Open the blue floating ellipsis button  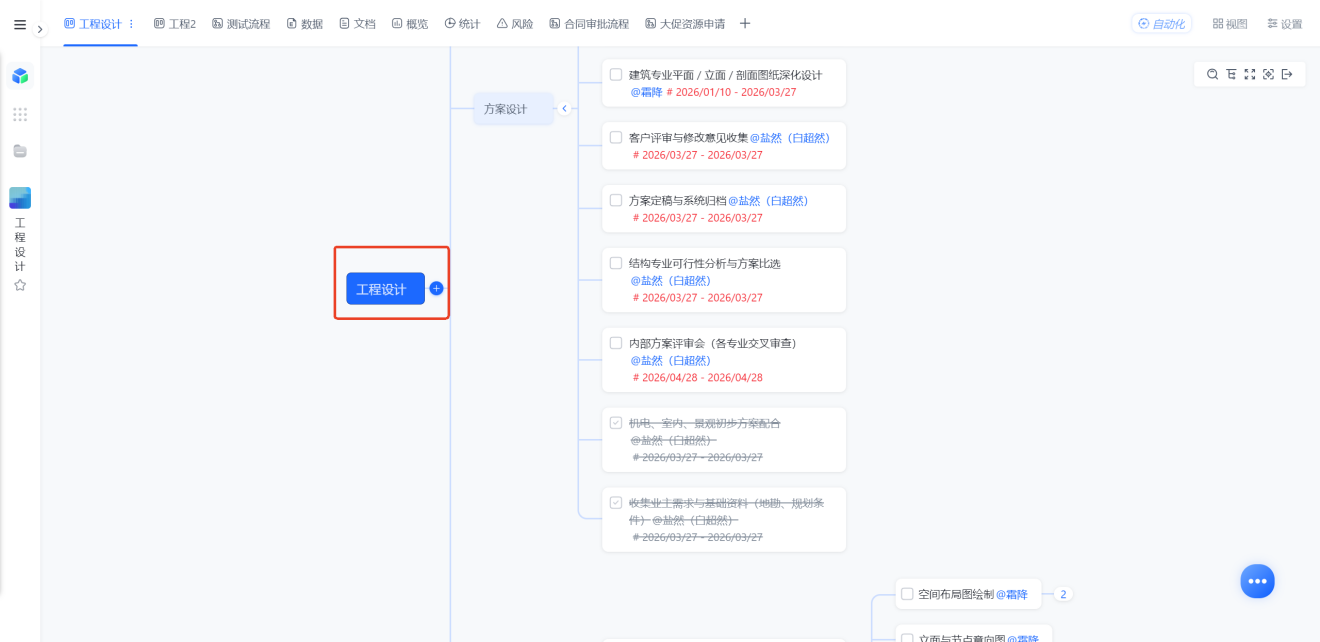click(x=1257, y=581)
